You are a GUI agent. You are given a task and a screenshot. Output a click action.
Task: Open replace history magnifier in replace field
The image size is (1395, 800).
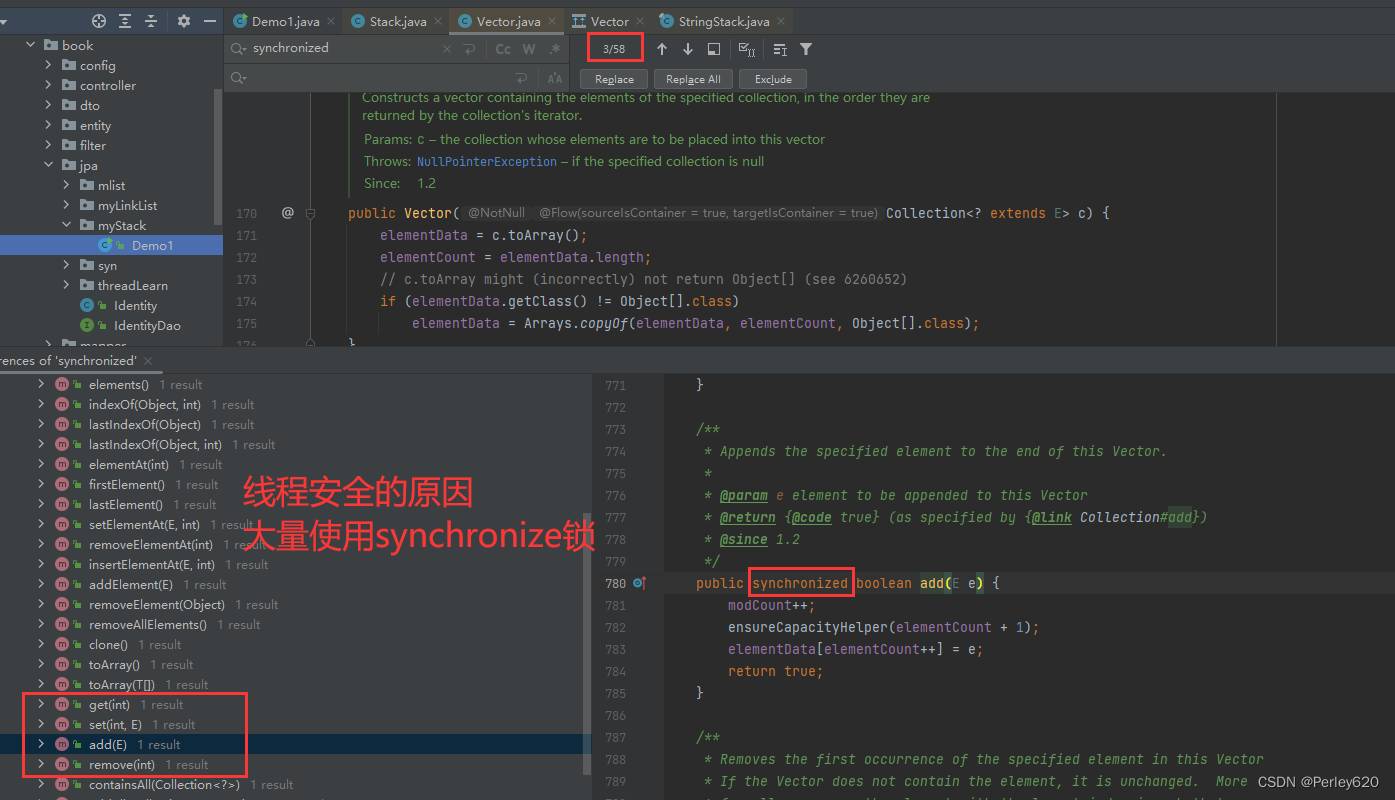(238, 78)
